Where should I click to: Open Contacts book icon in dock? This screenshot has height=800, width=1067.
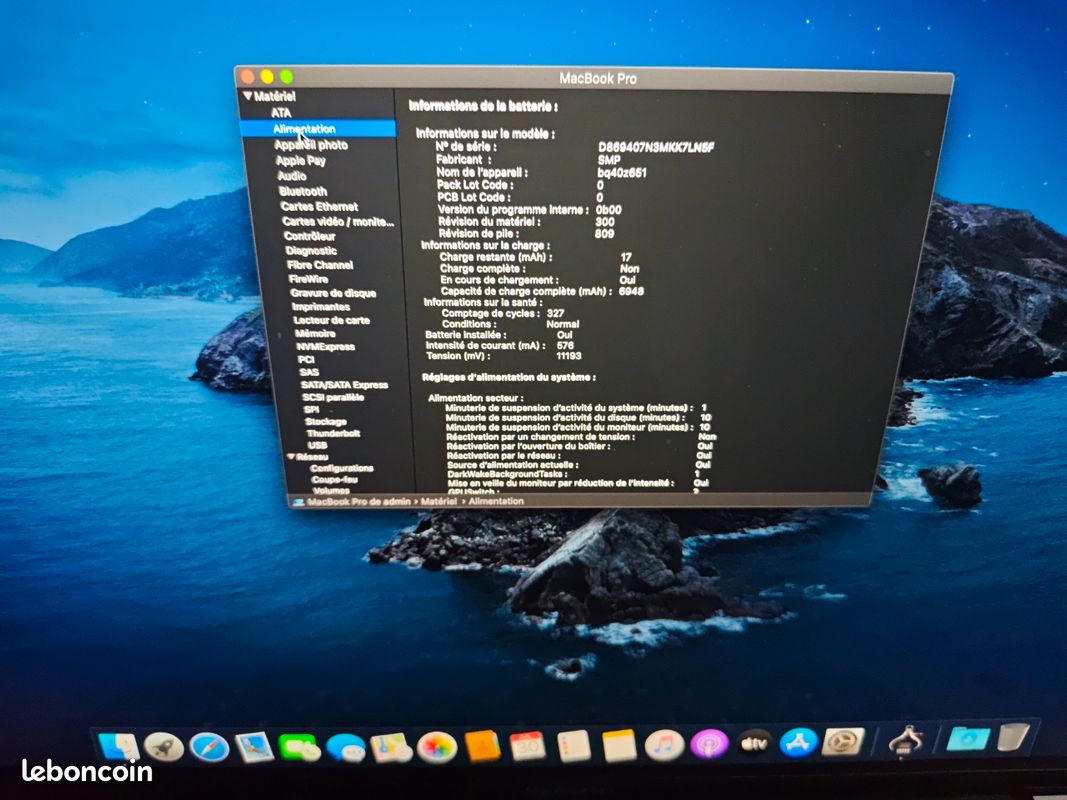pyautogui.click(x=482, y=746)
